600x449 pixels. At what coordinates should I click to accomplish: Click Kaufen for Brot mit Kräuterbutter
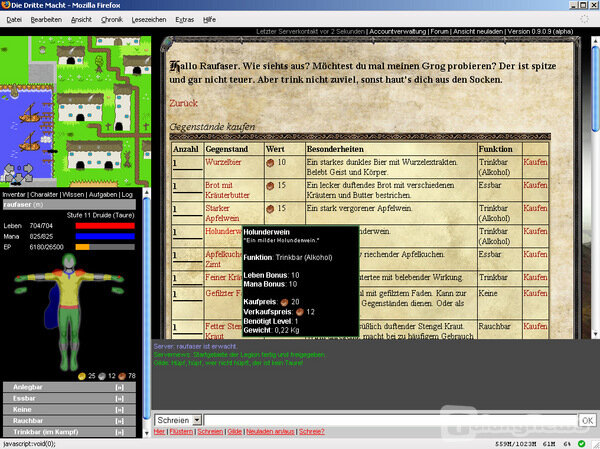click(x=535, y=185)
